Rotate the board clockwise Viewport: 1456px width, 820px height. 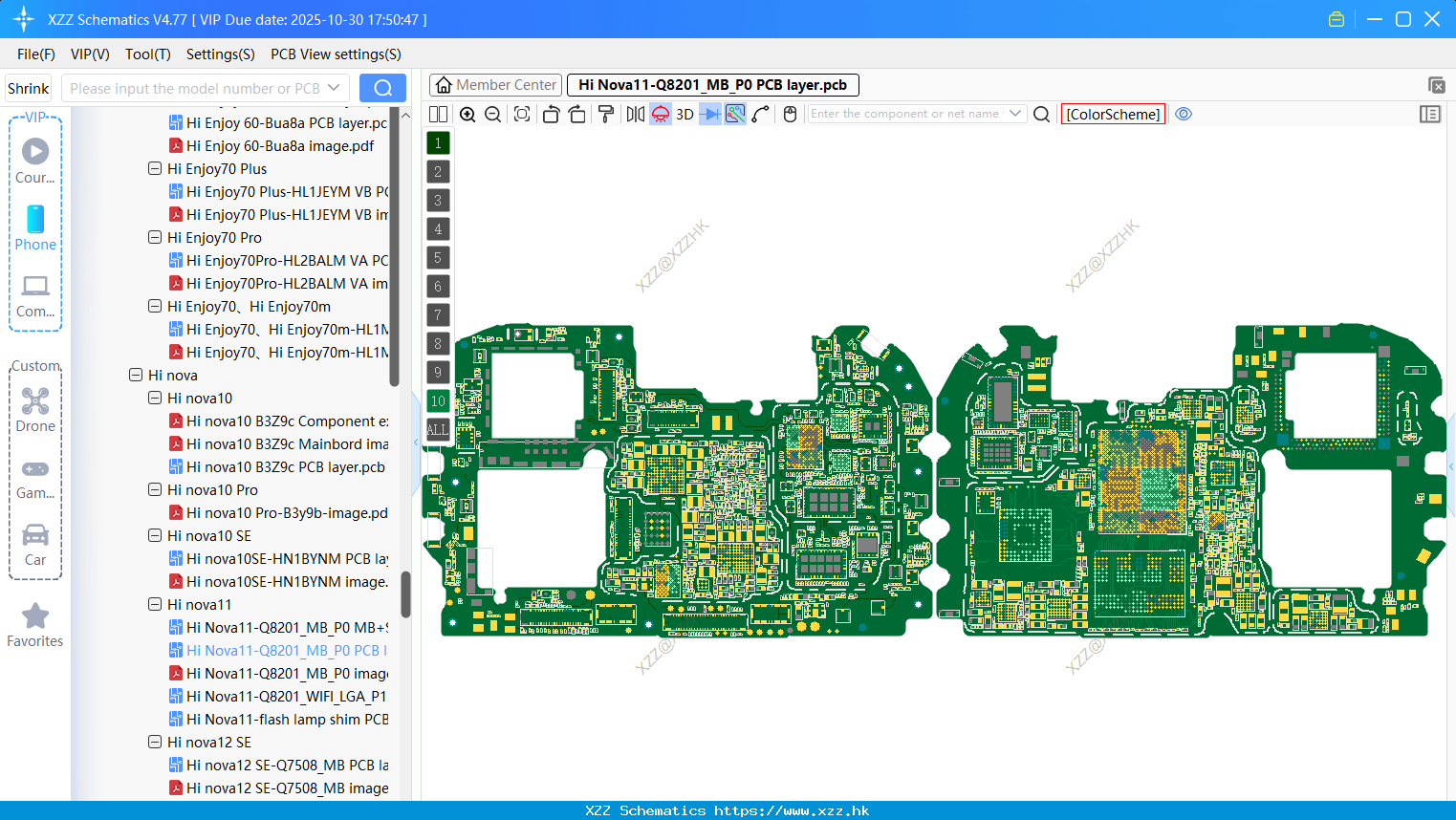(577, 114)
